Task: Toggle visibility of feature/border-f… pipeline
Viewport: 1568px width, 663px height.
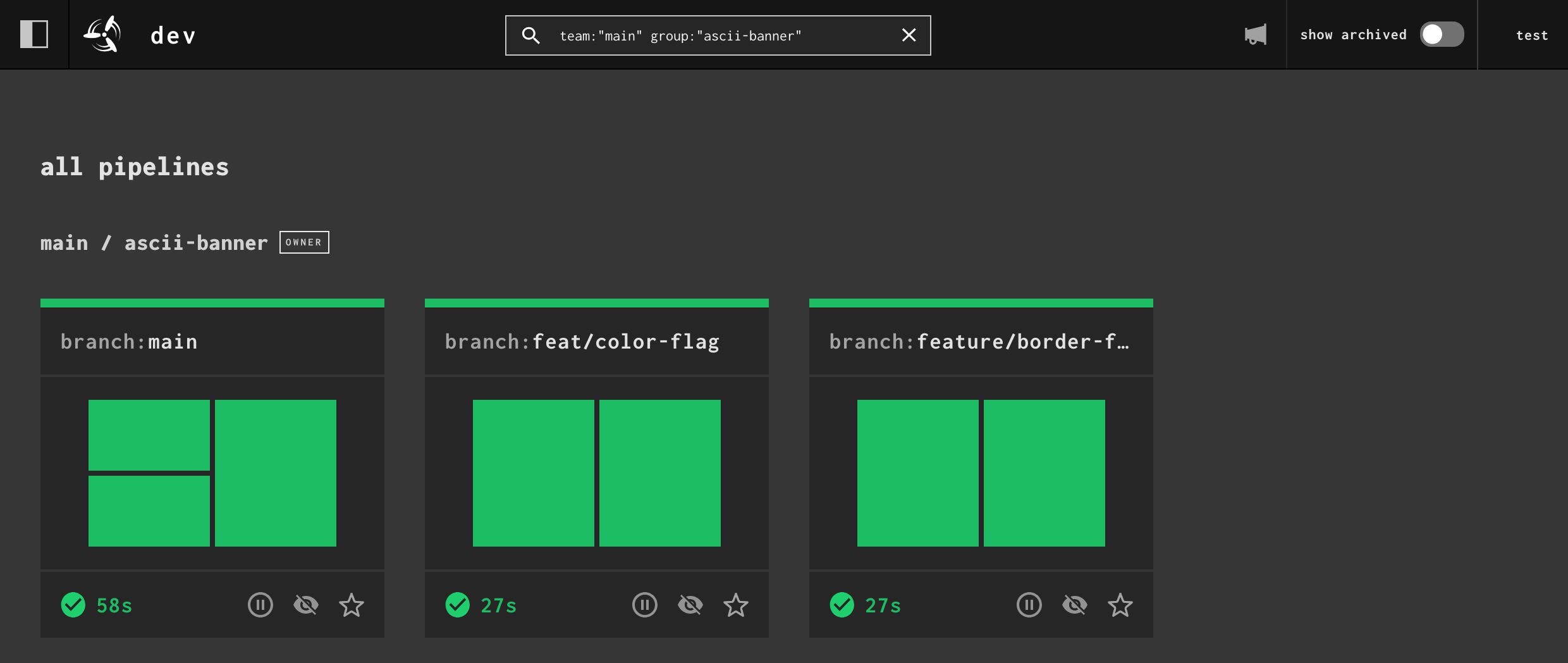Action: point(1075,605)
